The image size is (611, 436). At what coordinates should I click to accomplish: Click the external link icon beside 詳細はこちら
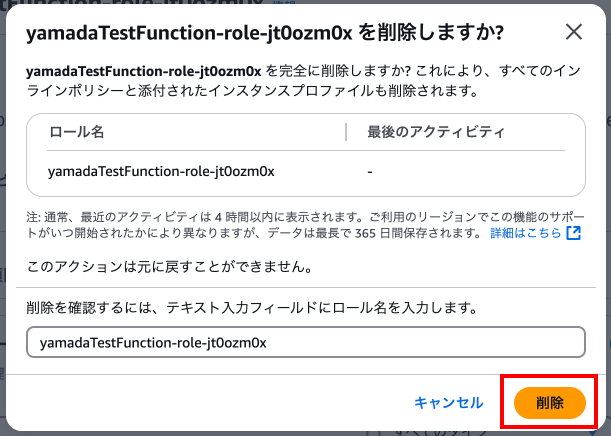573,233
